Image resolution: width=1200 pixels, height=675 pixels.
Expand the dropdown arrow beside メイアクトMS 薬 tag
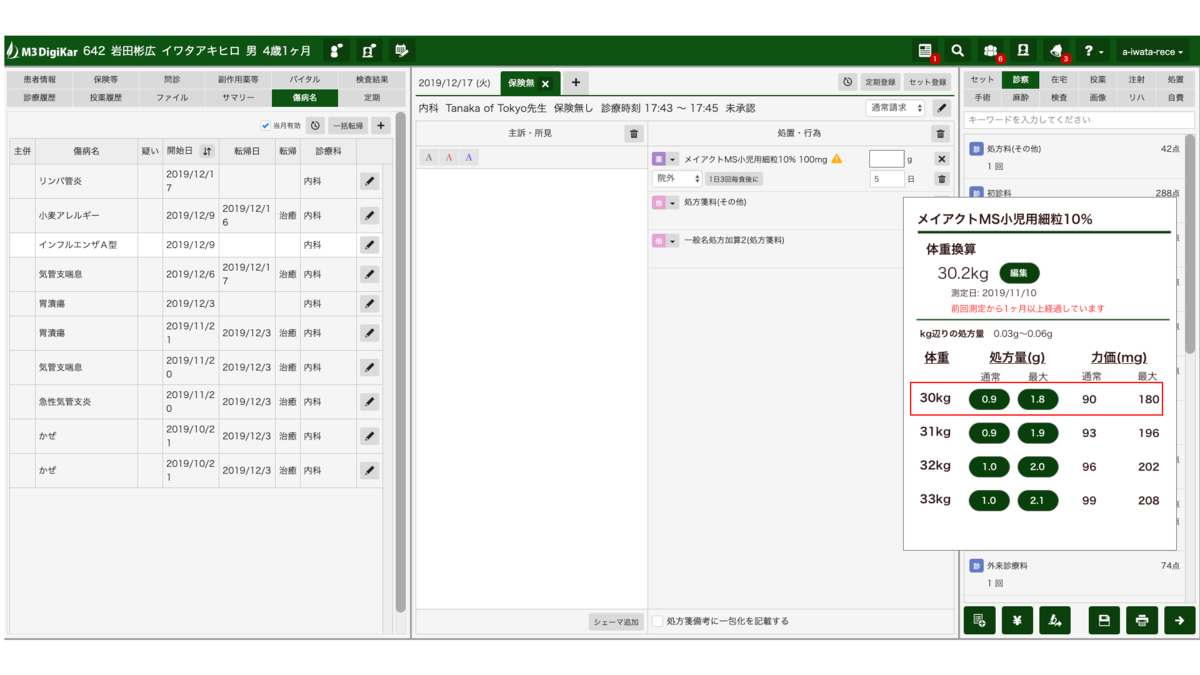pyautogui.click(x=673, y=159)
